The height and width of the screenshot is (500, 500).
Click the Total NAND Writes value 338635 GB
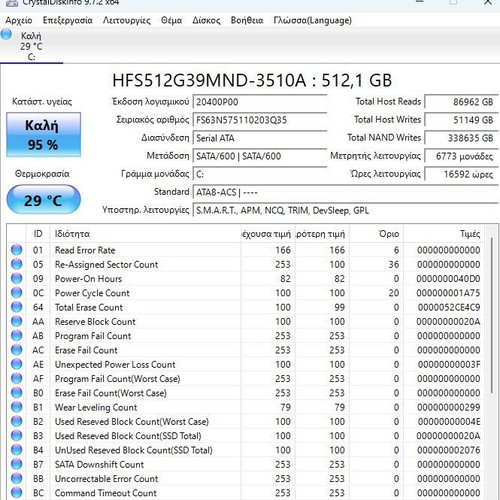[461, 138]
